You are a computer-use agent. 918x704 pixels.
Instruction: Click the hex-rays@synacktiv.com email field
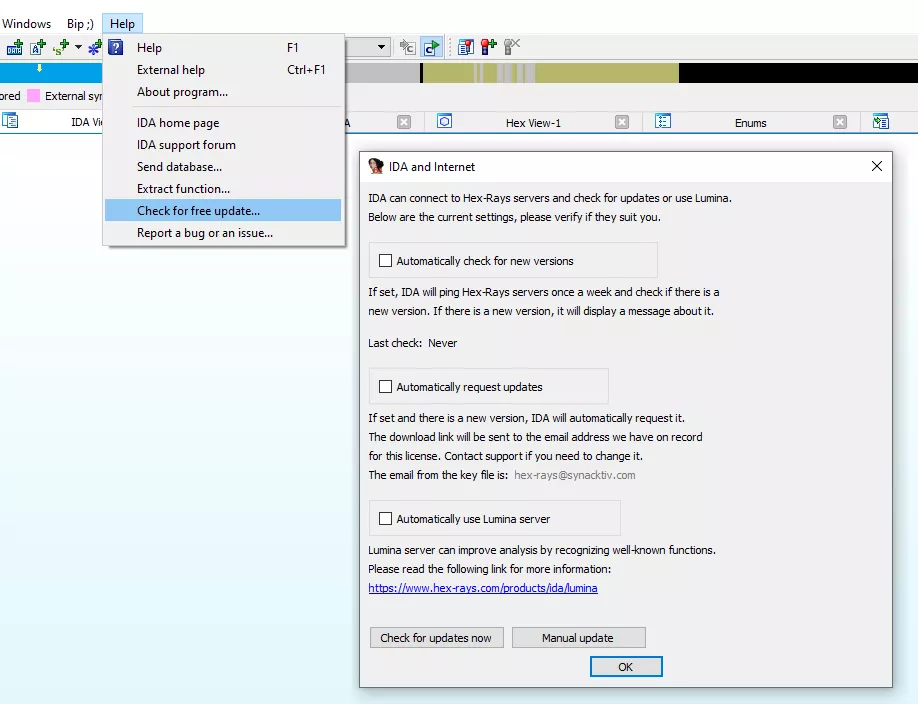pyautogui.click(x=574, y=475)
